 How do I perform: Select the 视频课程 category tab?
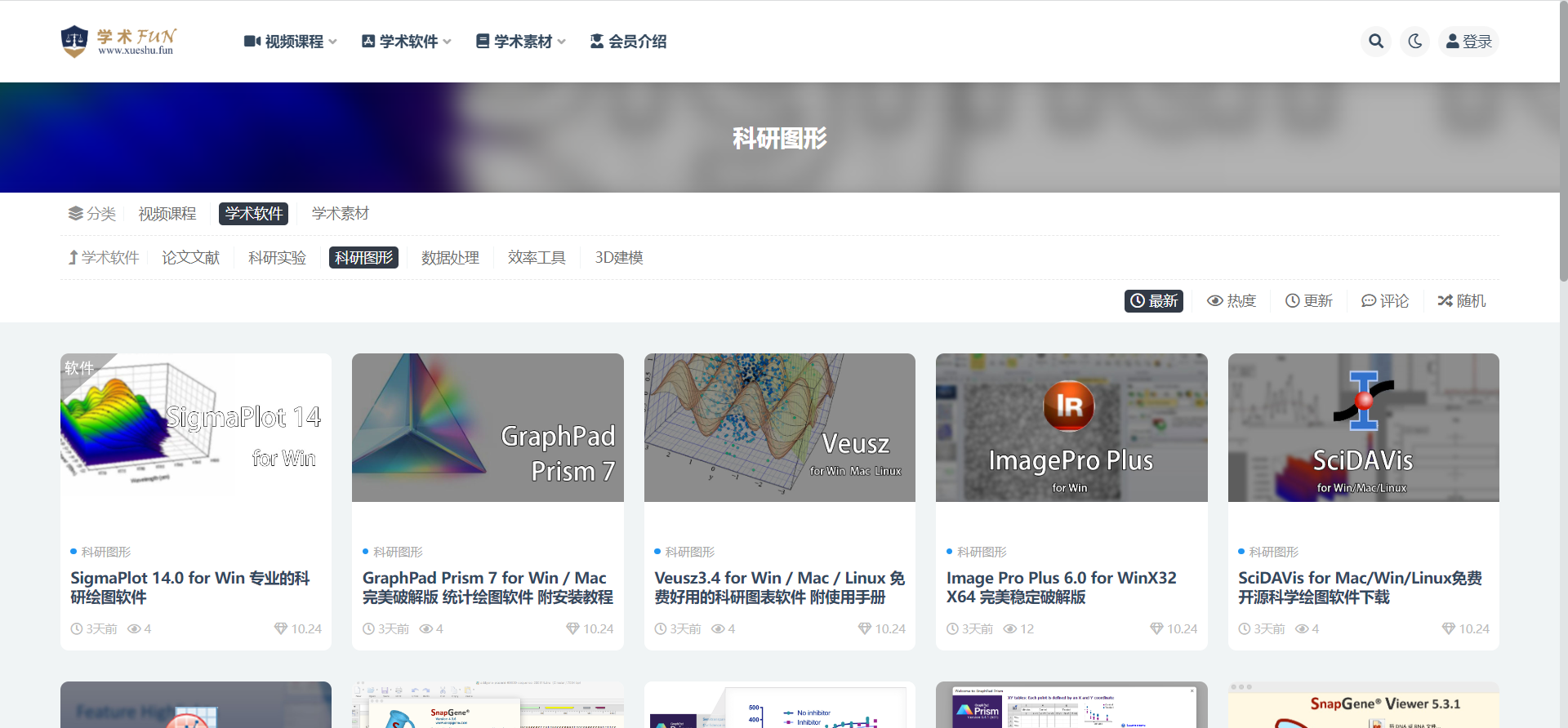click(167, 214)
